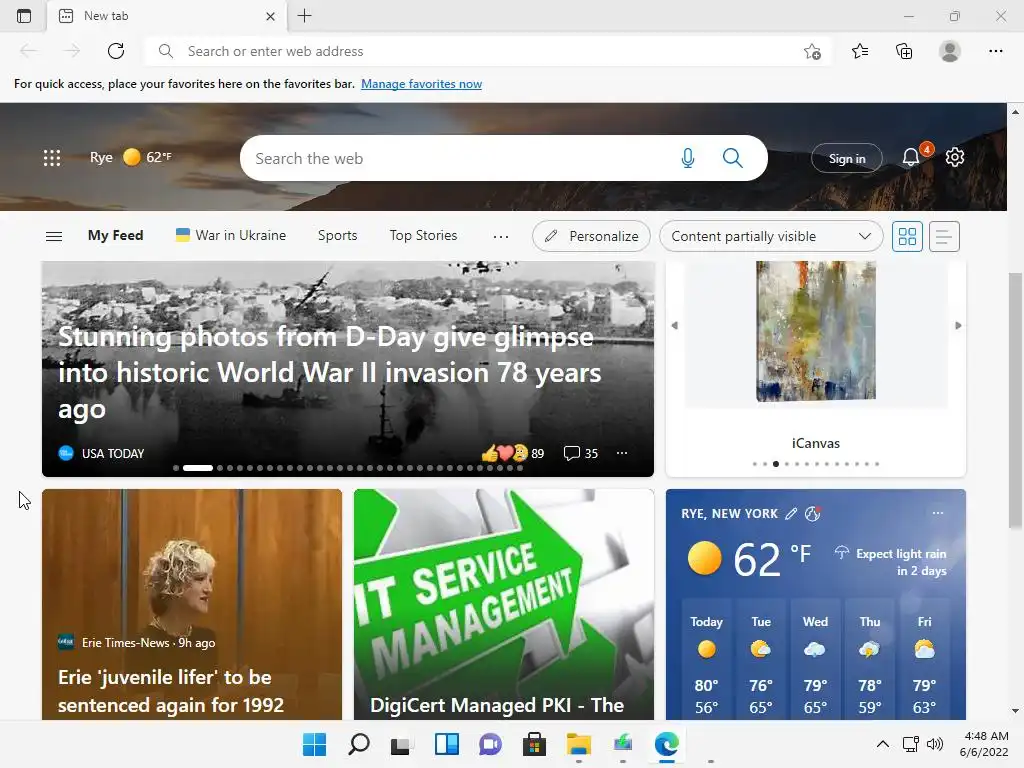The image size is (1024, 768).
Task: Open File Explorer from taskbar
Action: point(579,744)
